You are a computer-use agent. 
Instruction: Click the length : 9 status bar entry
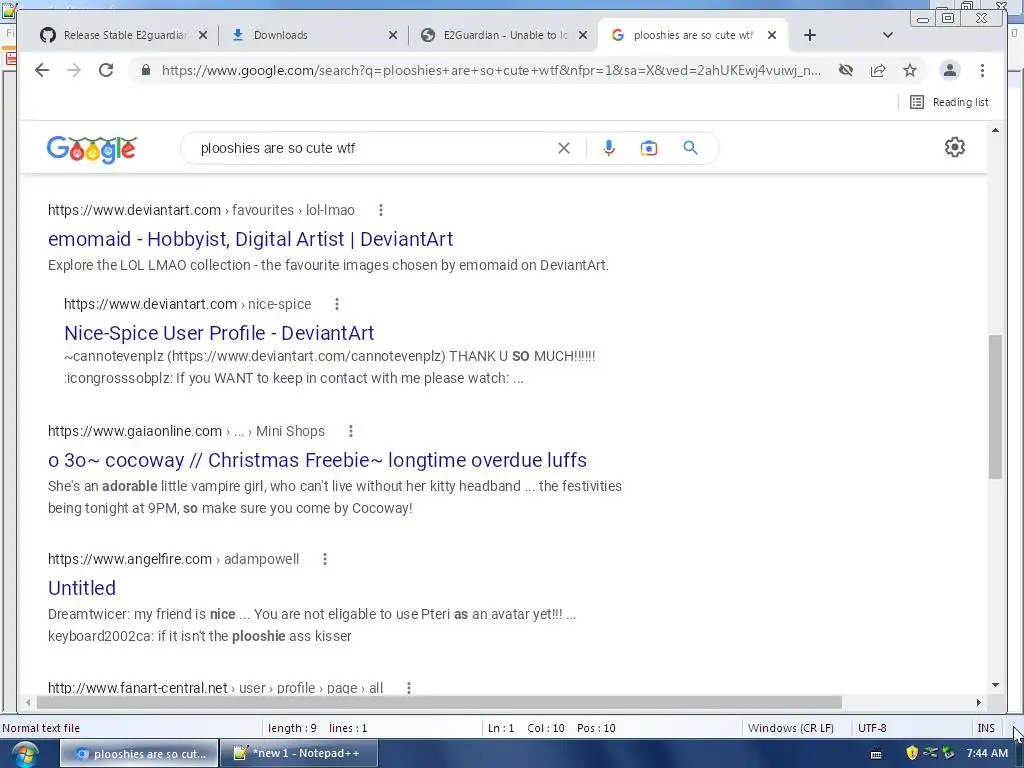(x=292, y=728)
